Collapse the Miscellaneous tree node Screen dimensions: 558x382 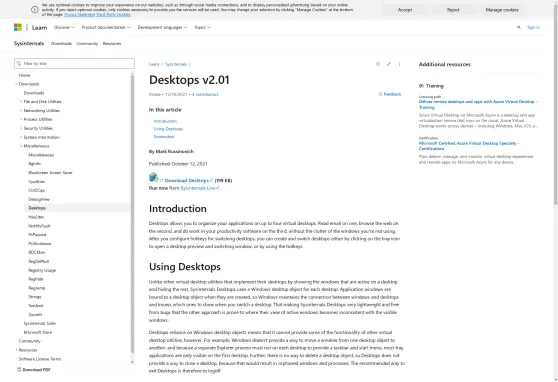point(21,146)
